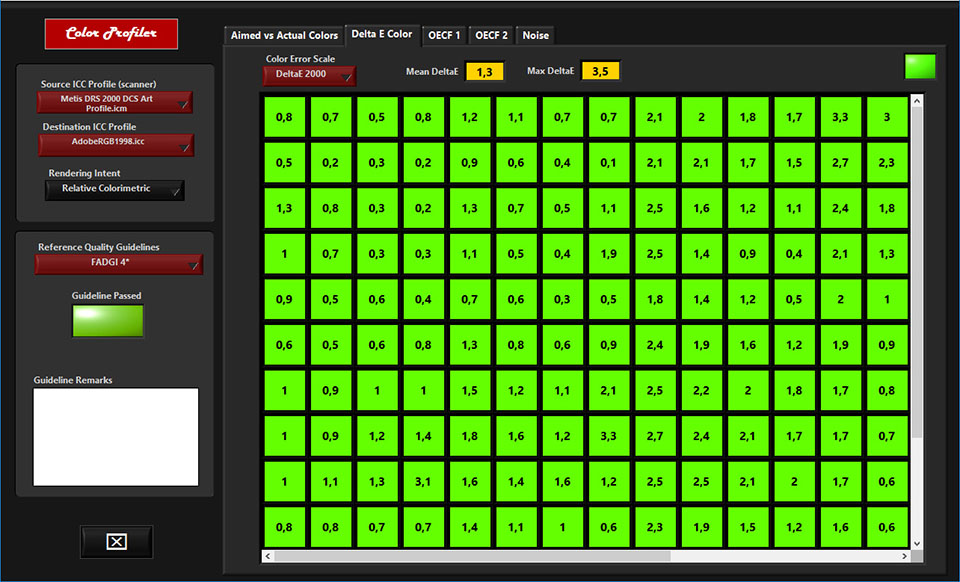Click the vertical scrollbar down arrow
The width and height of the screenshot is (960, 582).
click(x=917, y=543)
